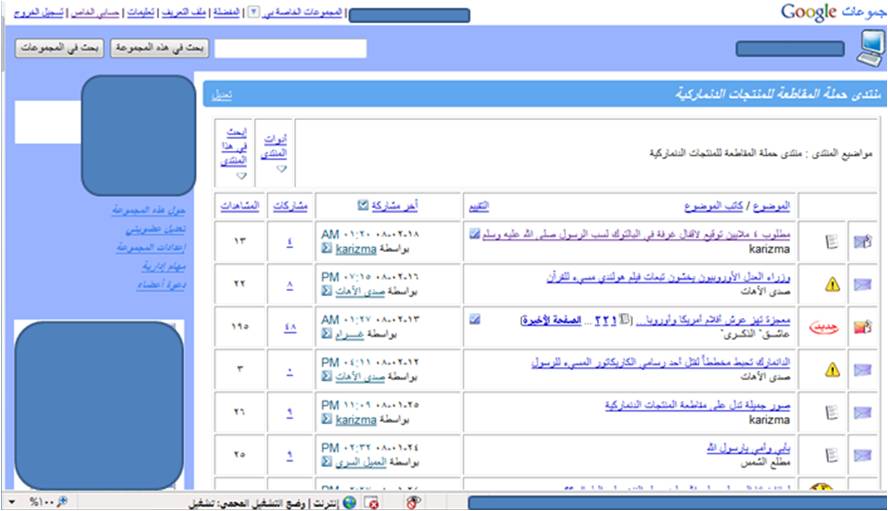Open the my-groups dropdown arrow in top bar
The image size is (888, 511).
(252, 13)
